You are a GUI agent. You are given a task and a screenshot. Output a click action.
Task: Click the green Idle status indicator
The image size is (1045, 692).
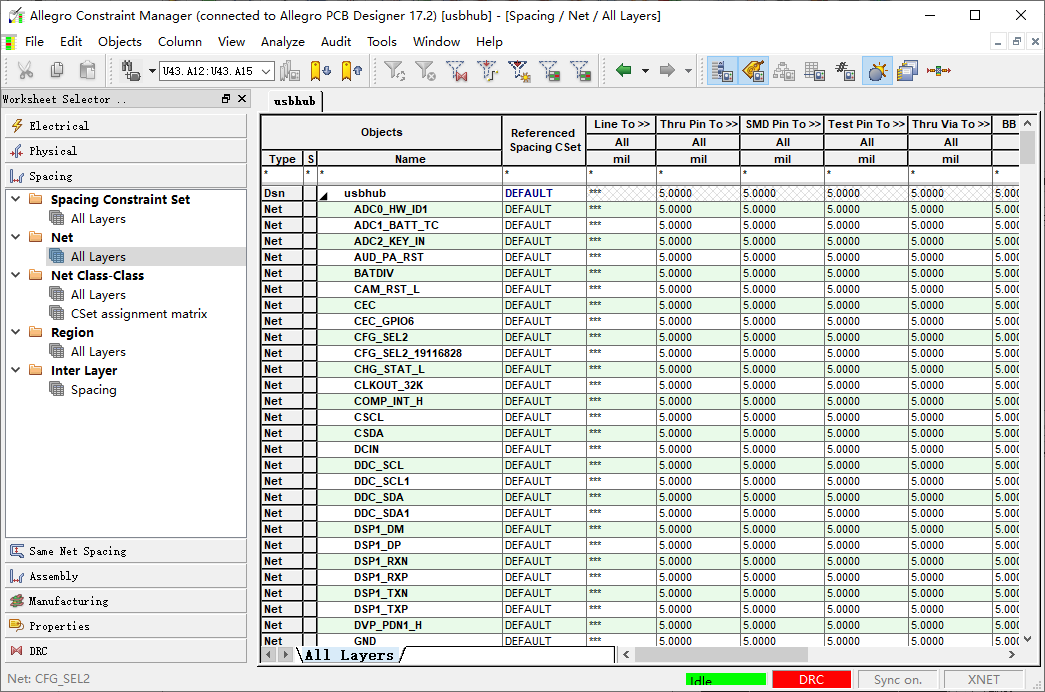pyautogui.click(x=726, y=679)
